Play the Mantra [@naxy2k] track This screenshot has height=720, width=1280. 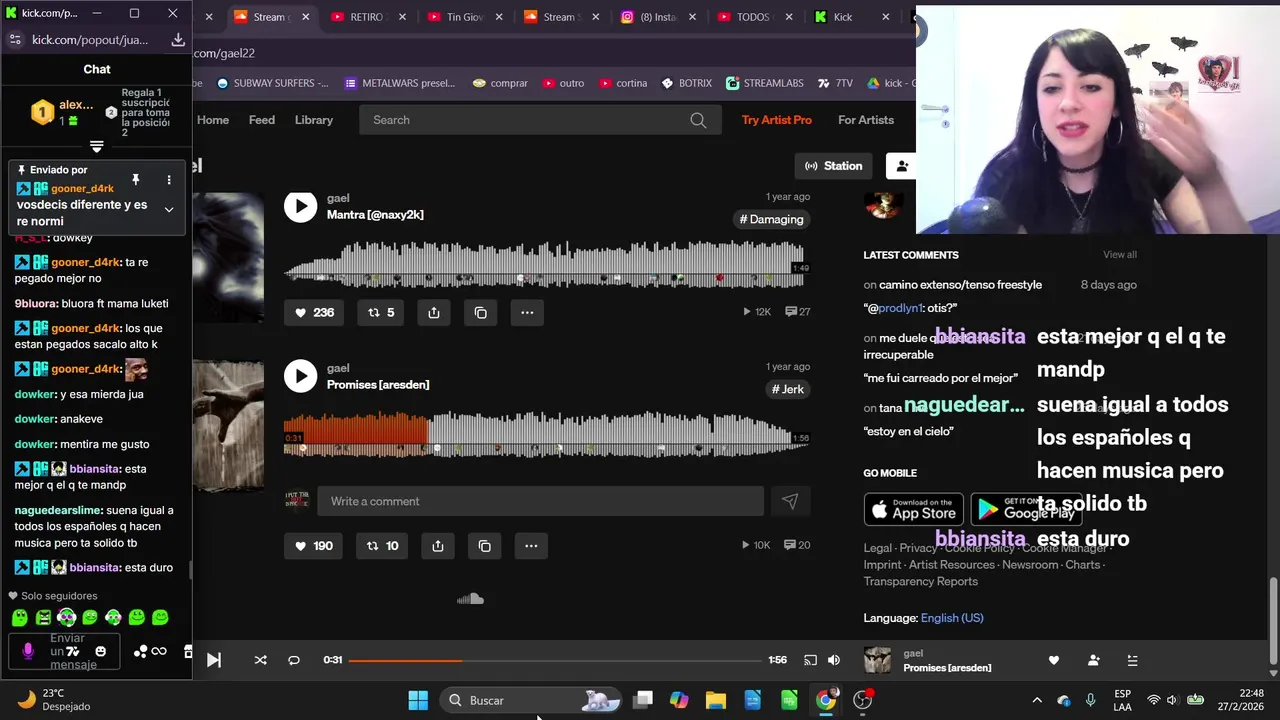tap(300, 207)
